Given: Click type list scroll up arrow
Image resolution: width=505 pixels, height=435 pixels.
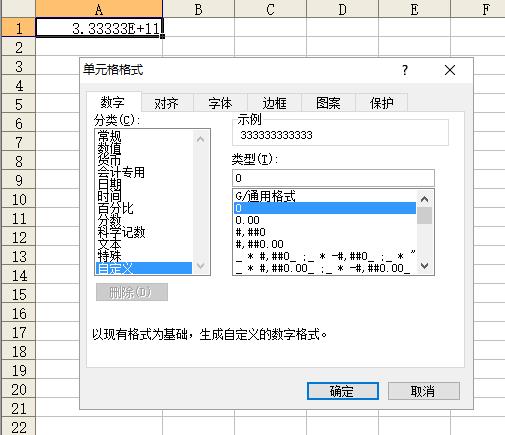Looking at the screenshot, I should 425,199.
